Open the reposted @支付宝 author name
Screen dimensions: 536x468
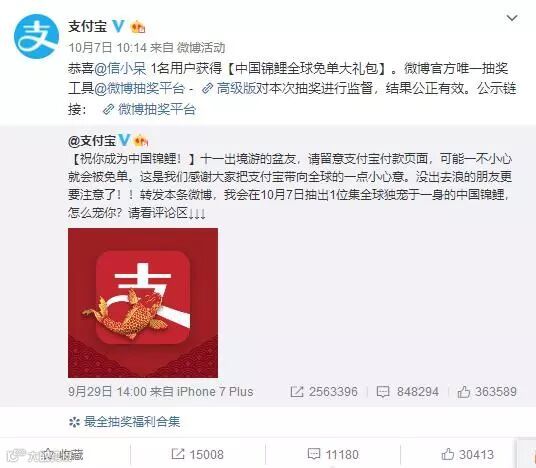point(92,141)
